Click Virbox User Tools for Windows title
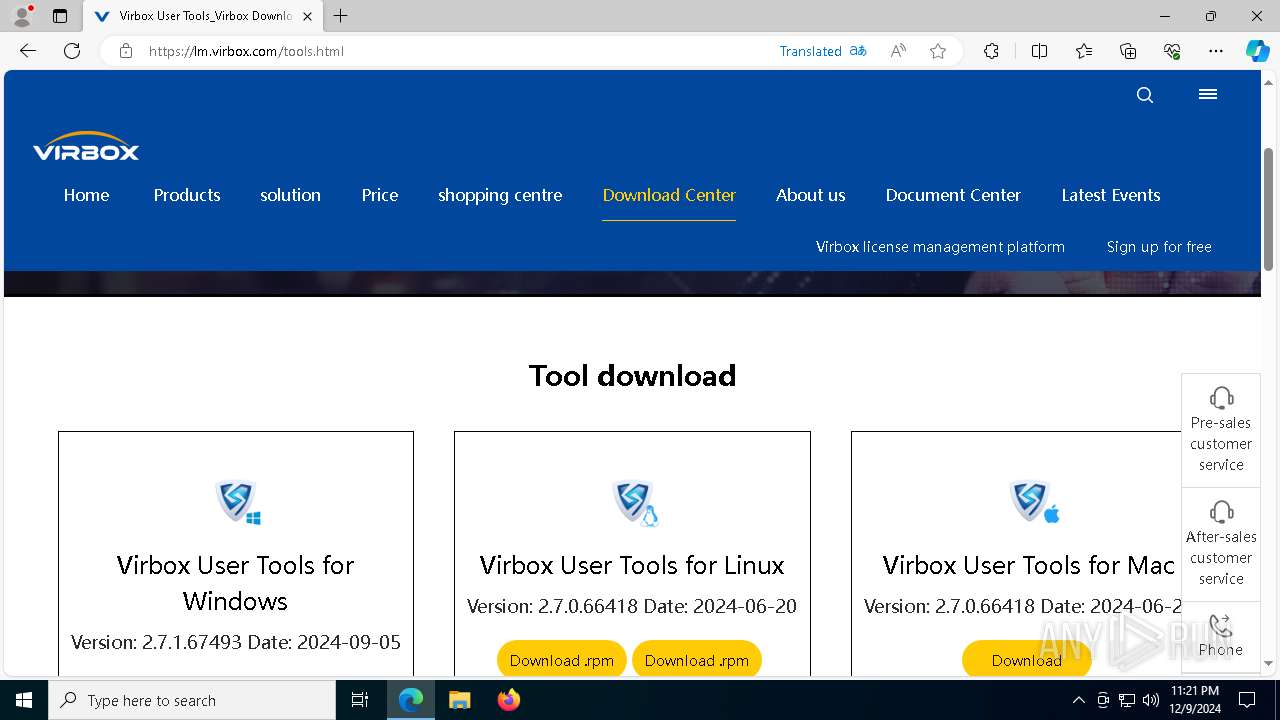The image size is (1280, 720). click(x=235, y=583)
